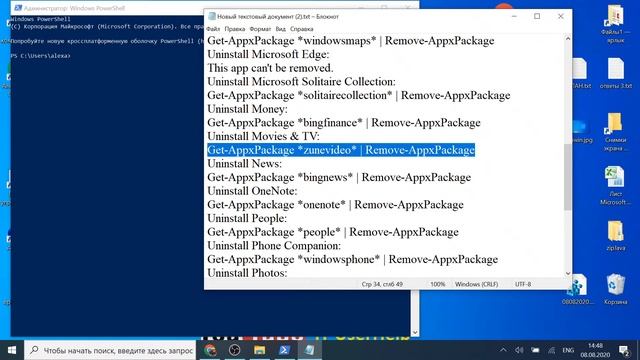Click the bingfinance command line
The height and width of the screenshot is (360, 640).
click(344, 122)
